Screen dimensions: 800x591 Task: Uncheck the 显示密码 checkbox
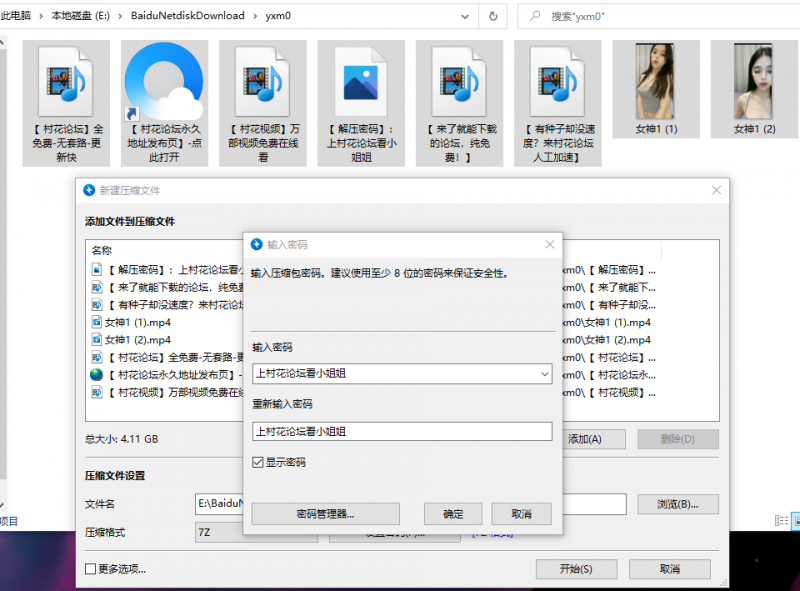258,463
